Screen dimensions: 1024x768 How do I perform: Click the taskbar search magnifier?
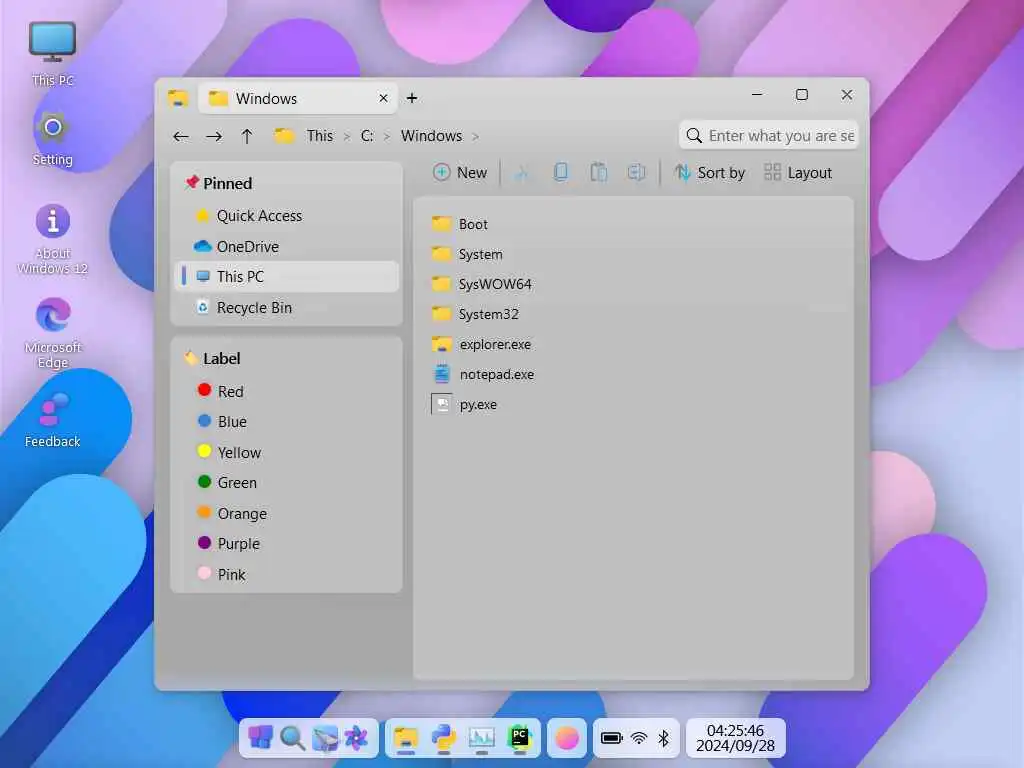click(292, 738)
